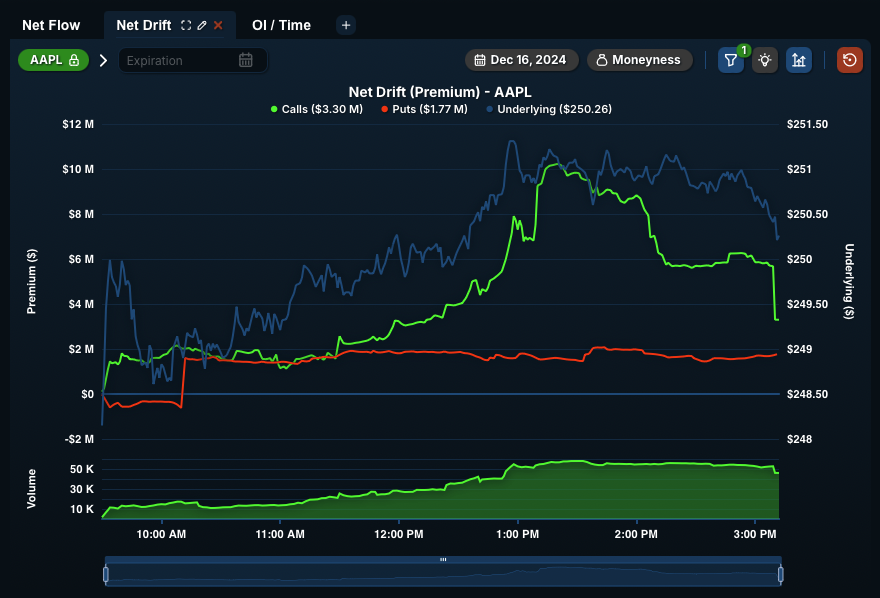Open the Moneyness filter
This screenshot has width=880, height=598.
(640, 60)
